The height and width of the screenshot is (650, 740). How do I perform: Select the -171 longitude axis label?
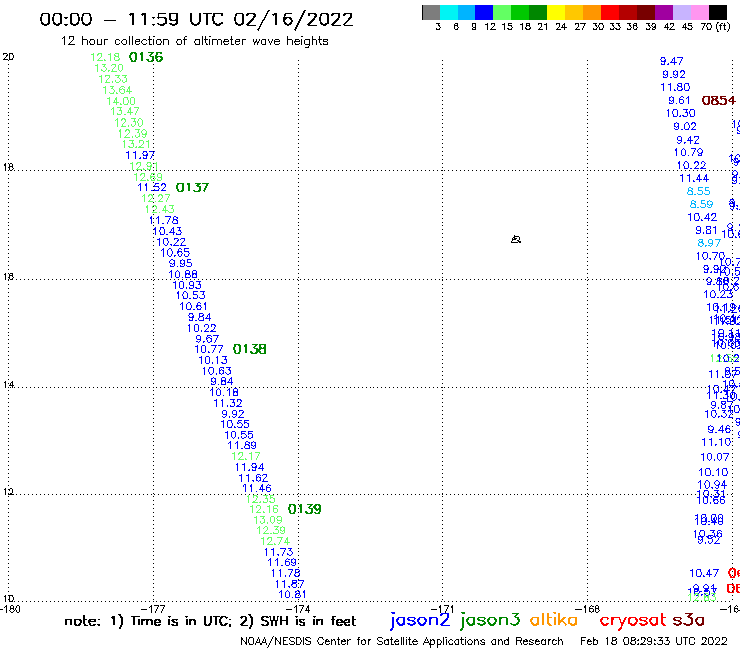tap(445, 609)
